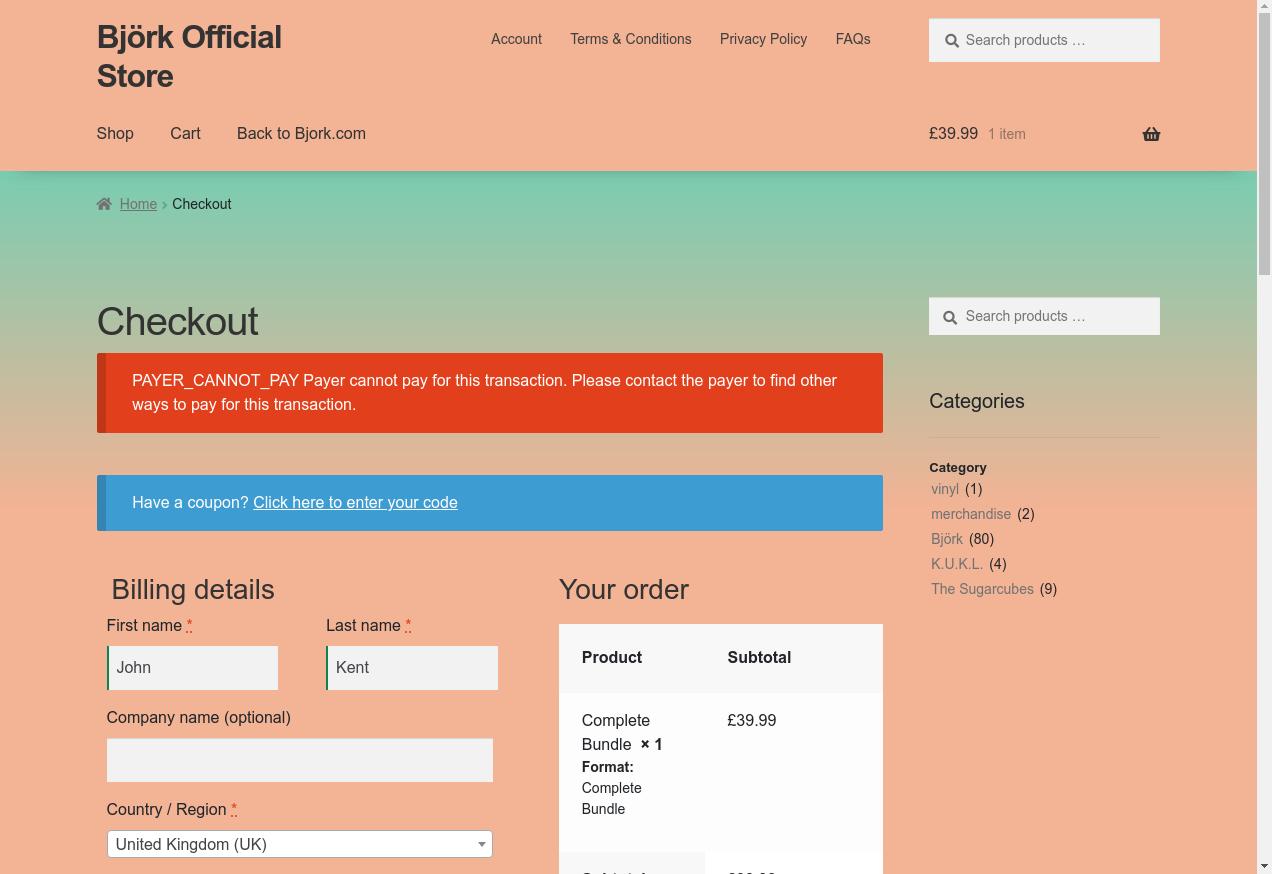
Task: Click here to enter your coupon code
Action: pyautogui.click(x=355, y=502)
